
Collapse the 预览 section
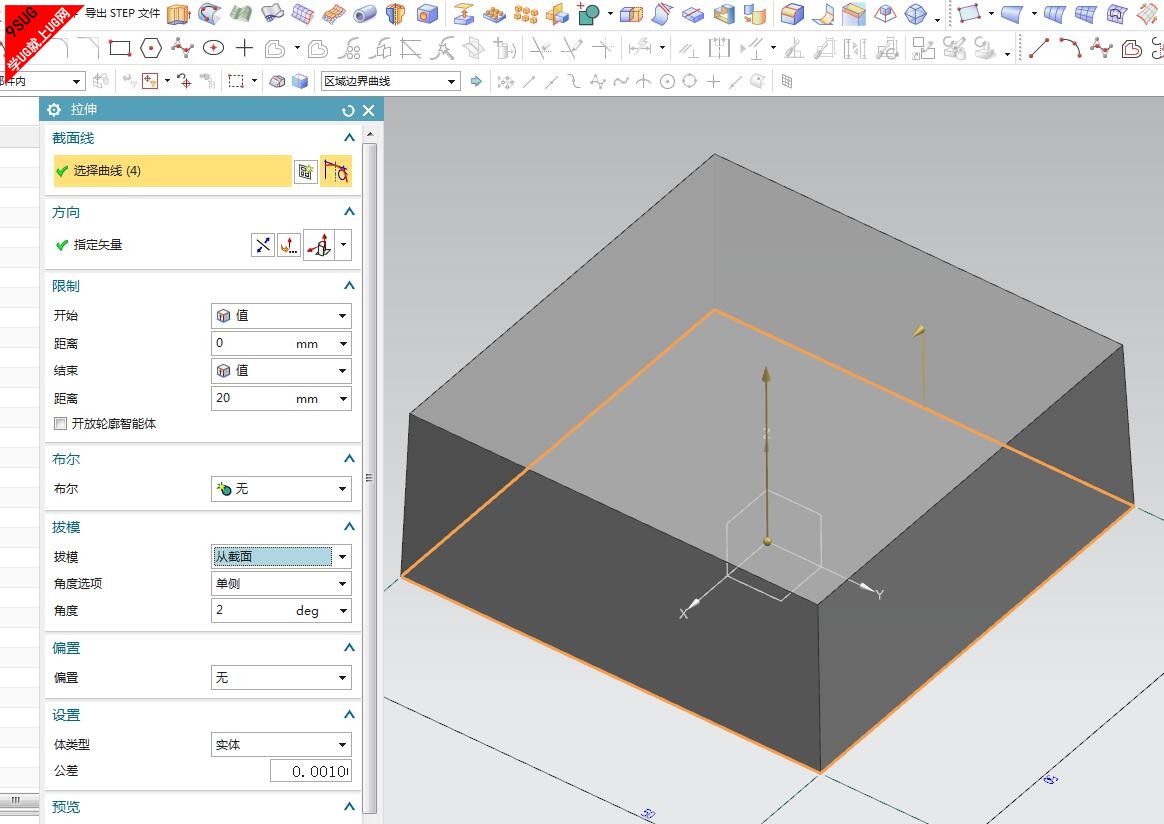click(x=349, y=806)
